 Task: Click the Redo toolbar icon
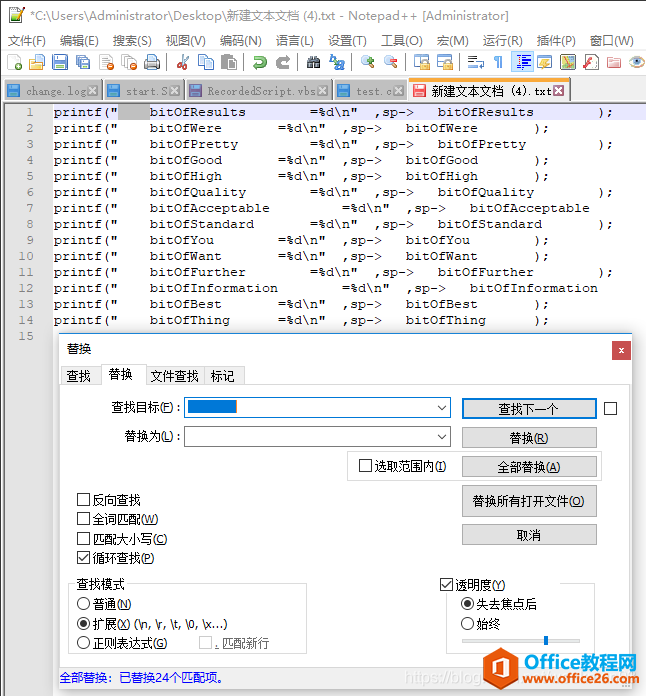(283, 62)
